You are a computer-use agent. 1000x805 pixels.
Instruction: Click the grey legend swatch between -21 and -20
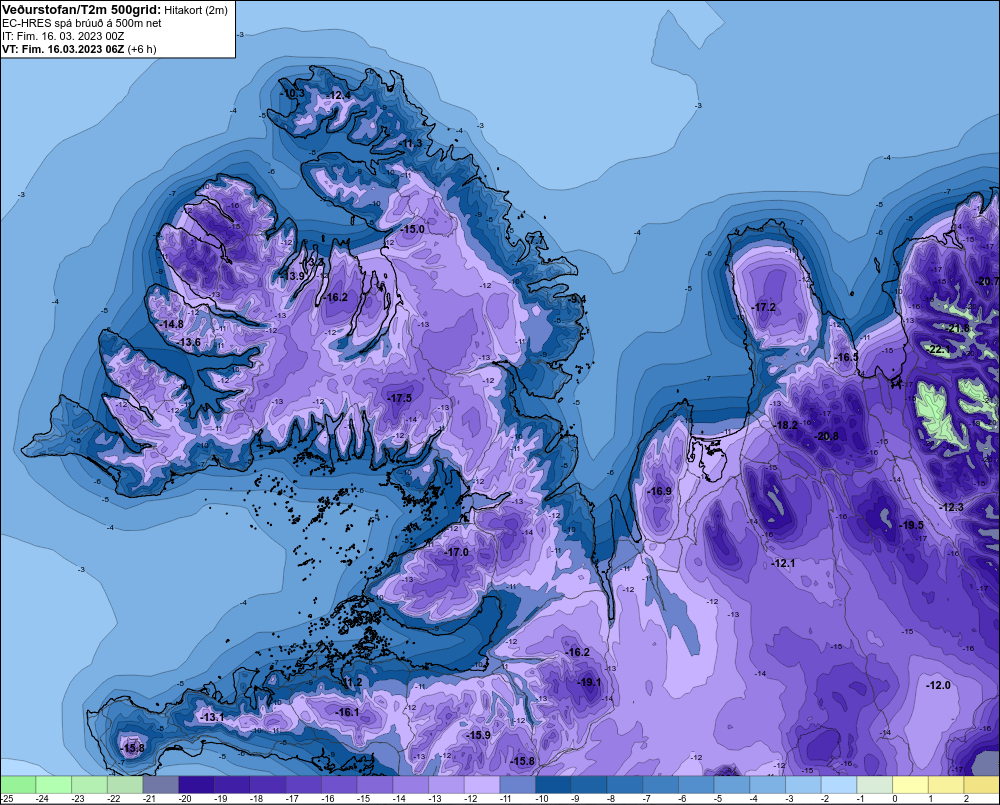click(x=161, y=784)
